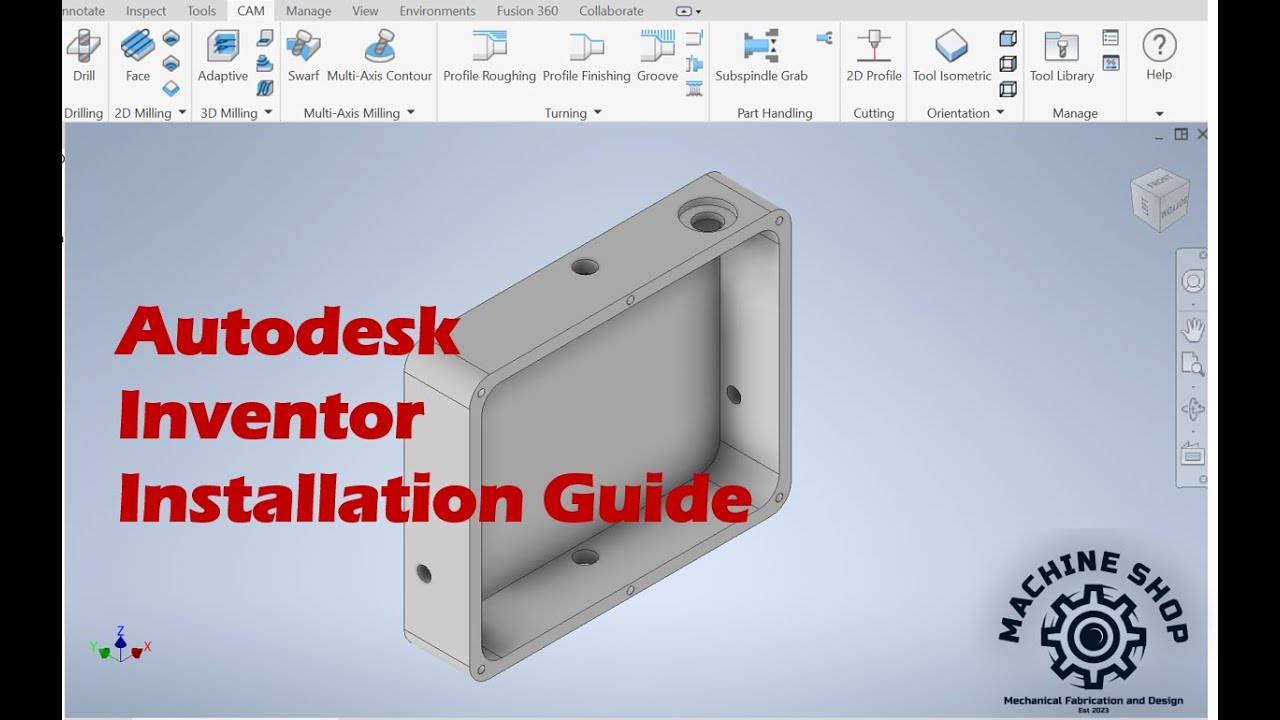Click top list icon beside Tool Library
1280x720 pixels.
1110,38
